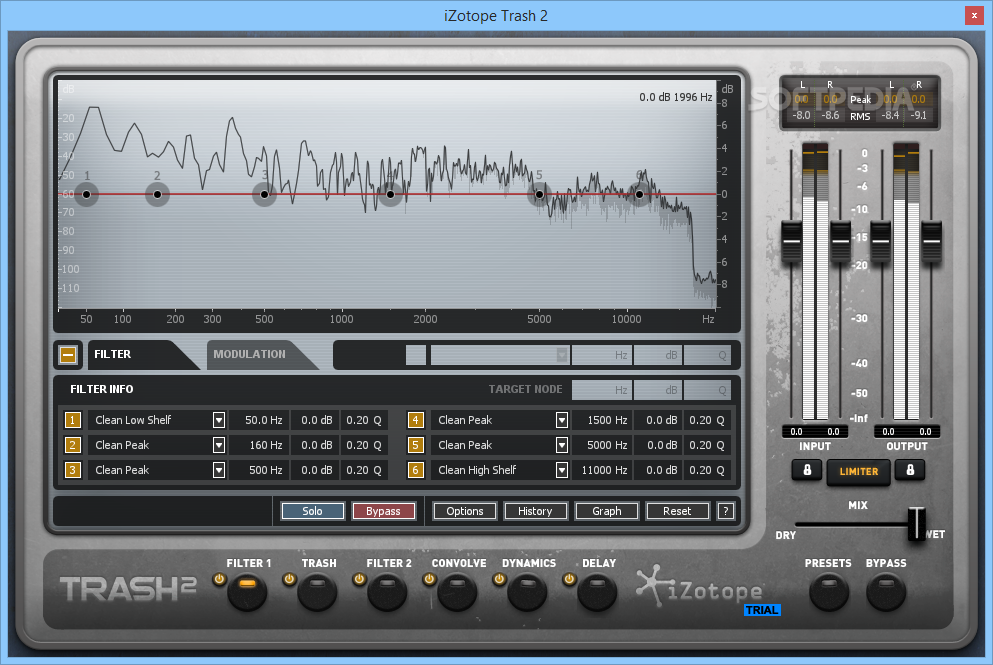
Task: Click the Graph button
Action: pos(607,511)
